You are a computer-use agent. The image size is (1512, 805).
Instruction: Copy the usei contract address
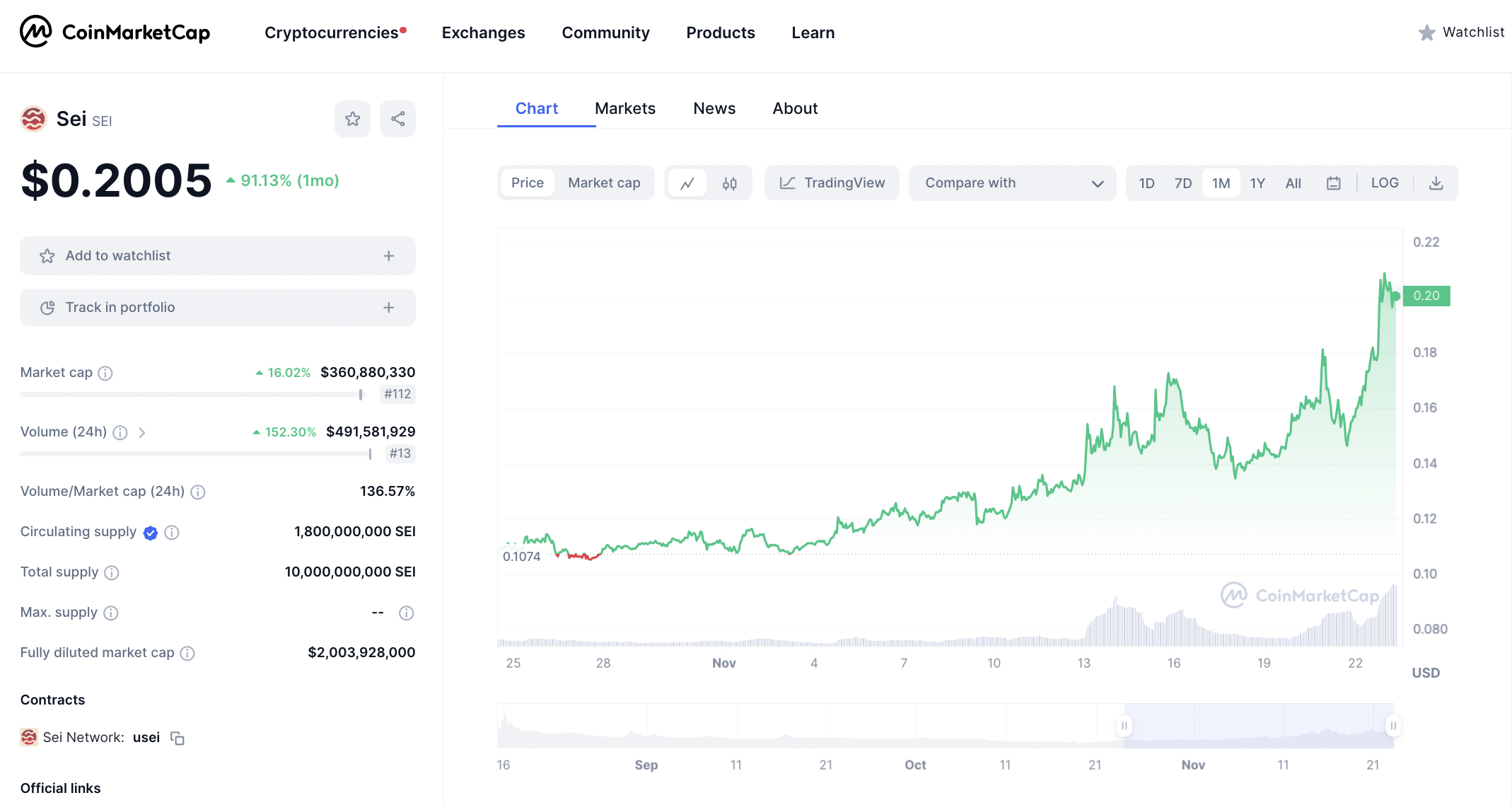coord(178,739)
